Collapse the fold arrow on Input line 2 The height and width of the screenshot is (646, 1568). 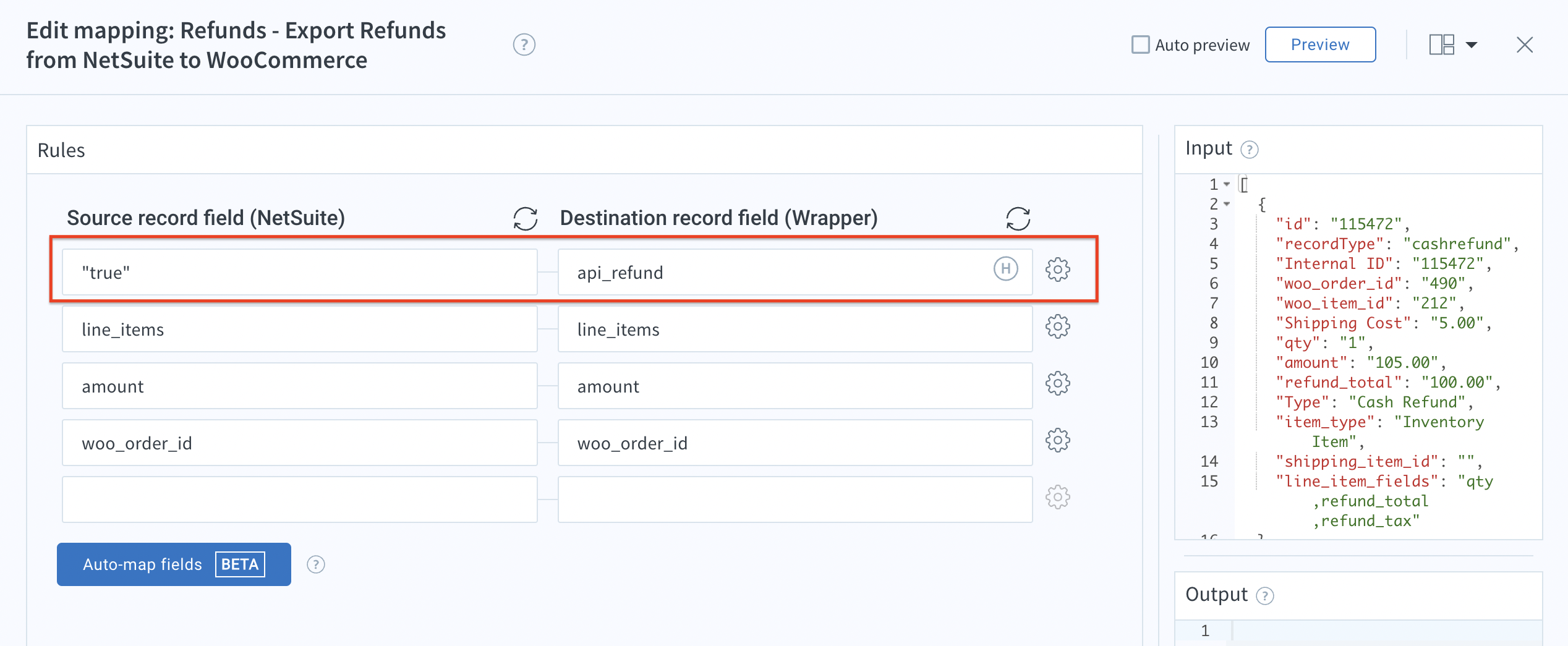click(x=1227, y=204)
